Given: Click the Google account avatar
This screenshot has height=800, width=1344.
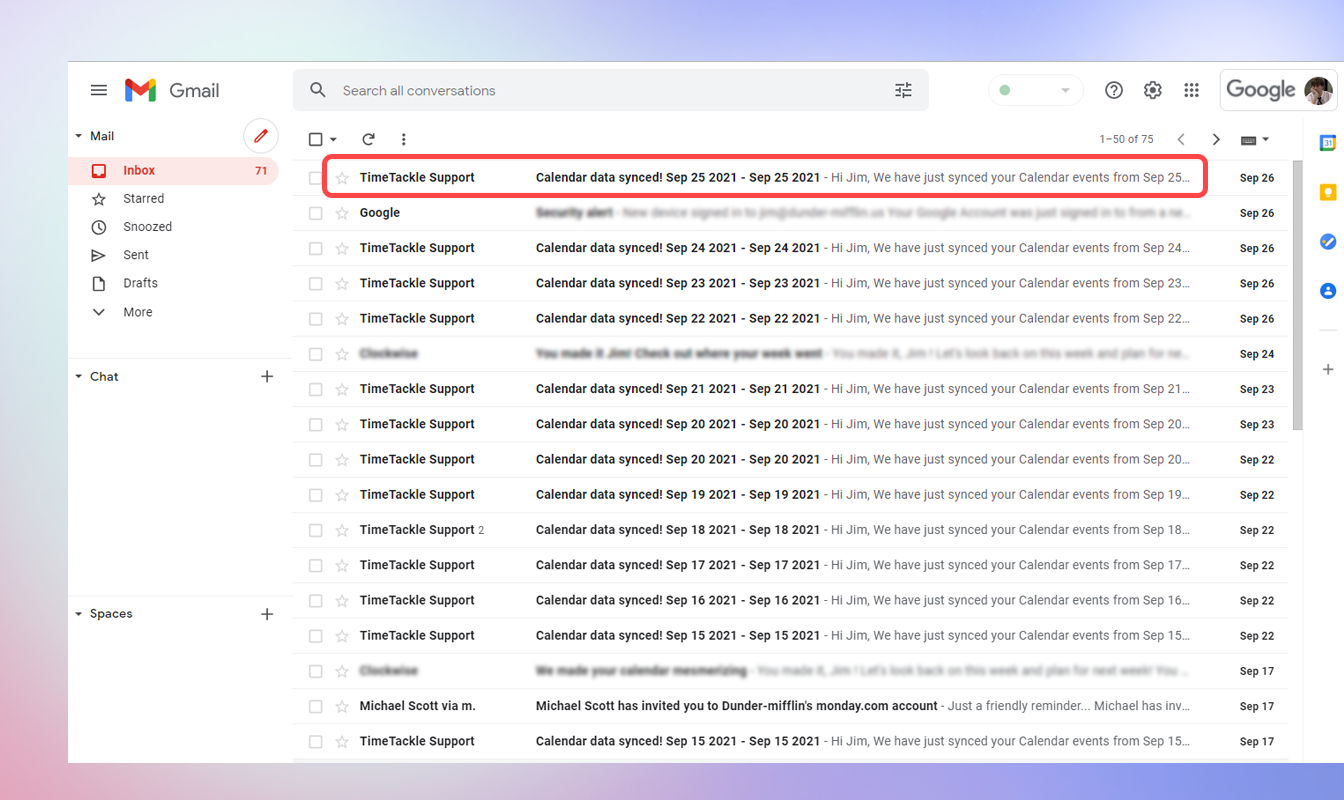Looking at the screenshot, I should (1319, 90).
